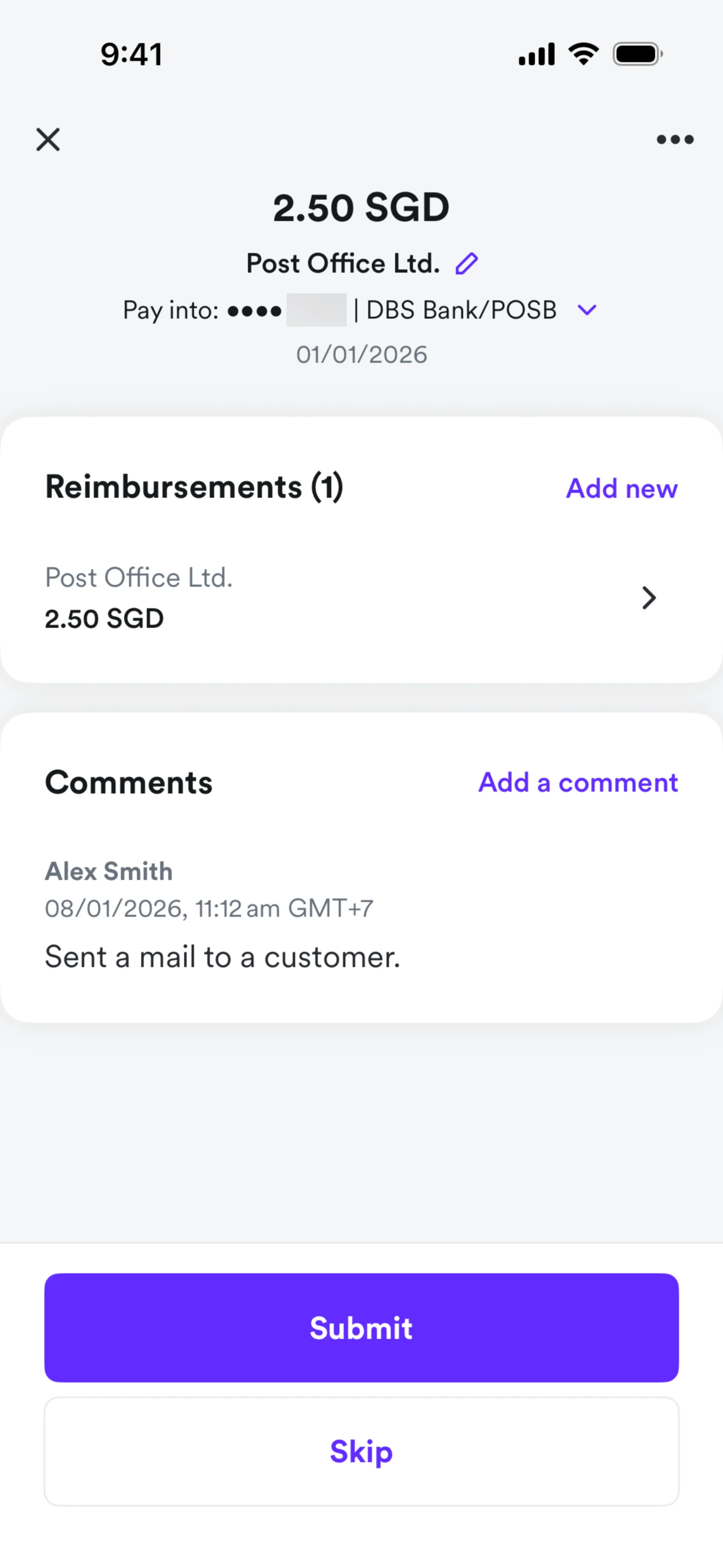The width and height of the screenshot is (723, 1568).
Task: Tap the Wi-Fi status icon
Action: [x=583, y=54]
